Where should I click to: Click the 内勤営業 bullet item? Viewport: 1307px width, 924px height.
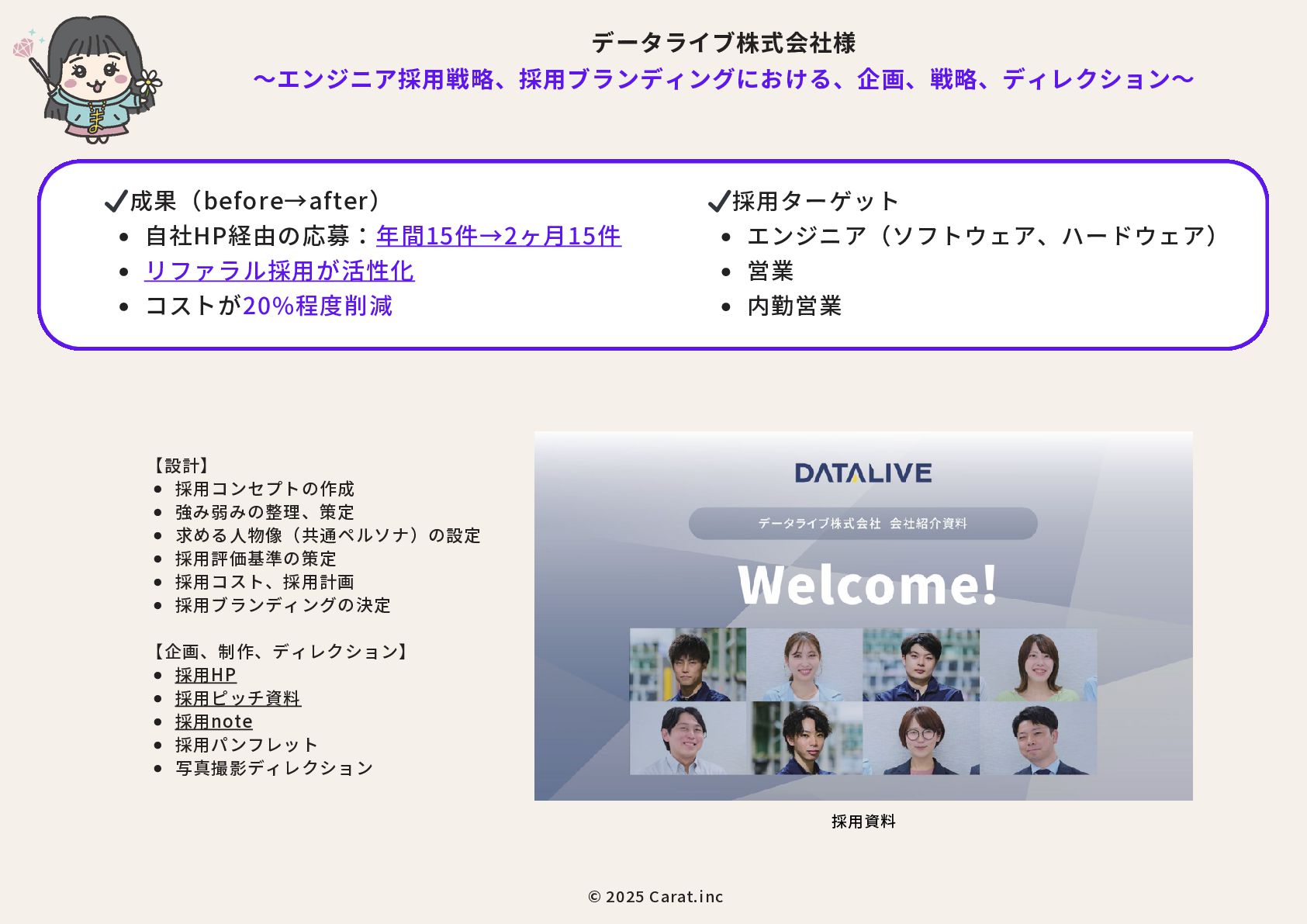(x=795, y=306)
